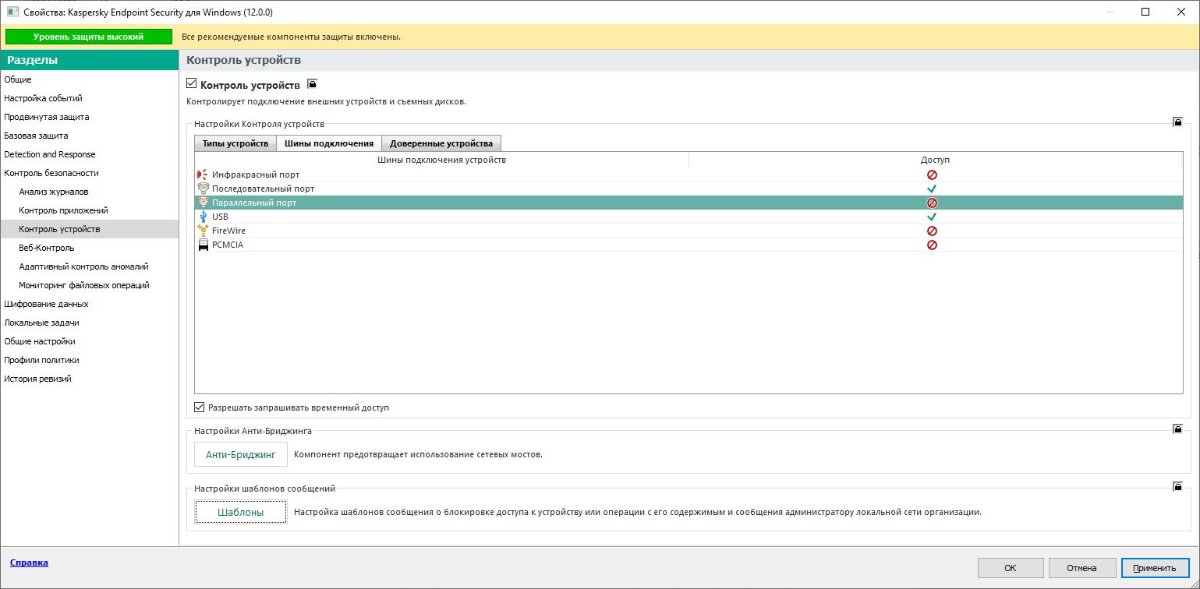The width and height of the screenshot is (1200, 589).
Task: Toggle allowed checkmark for USB
Action: tap(932, 216)
